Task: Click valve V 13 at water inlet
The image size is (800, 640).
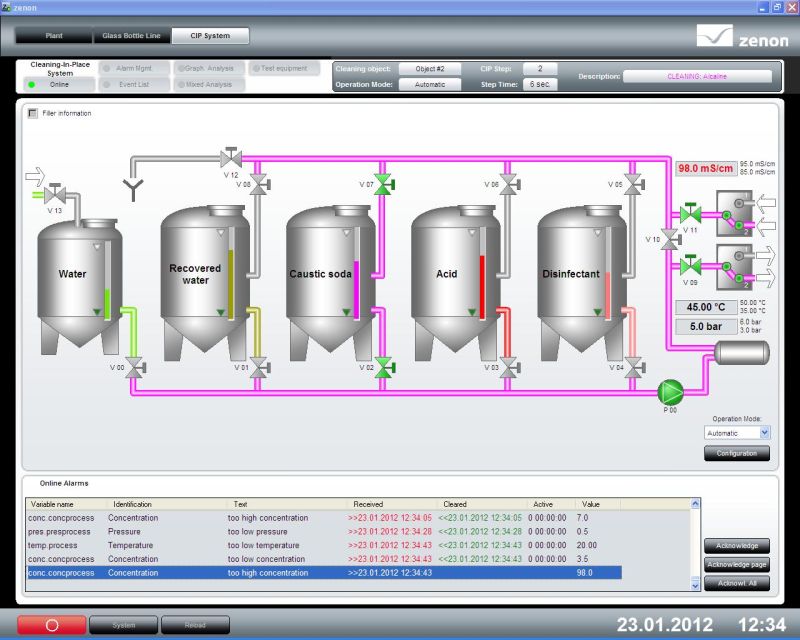Action: 55,192
